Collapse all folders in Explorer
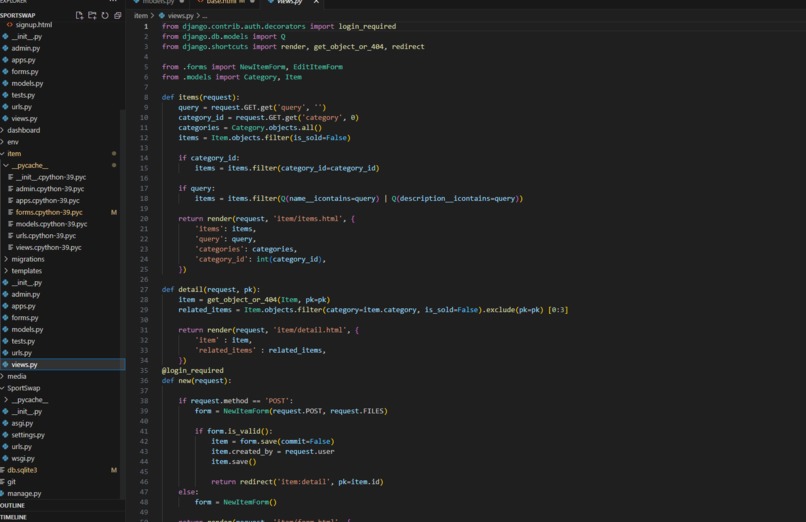806x522 pixels. point(118,15)
